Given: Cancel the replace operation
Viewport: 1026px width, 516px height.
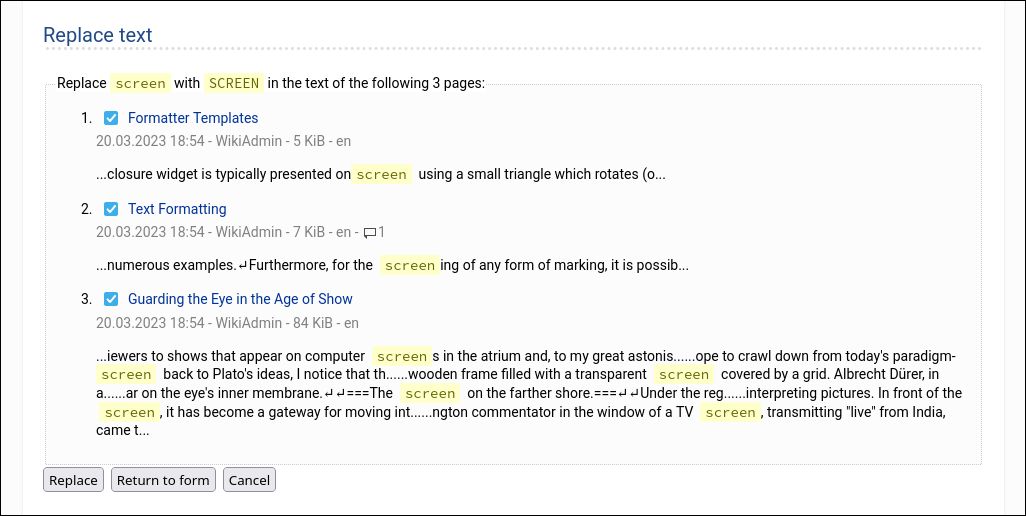Looking at the screenshot, I should coord(249,480).
